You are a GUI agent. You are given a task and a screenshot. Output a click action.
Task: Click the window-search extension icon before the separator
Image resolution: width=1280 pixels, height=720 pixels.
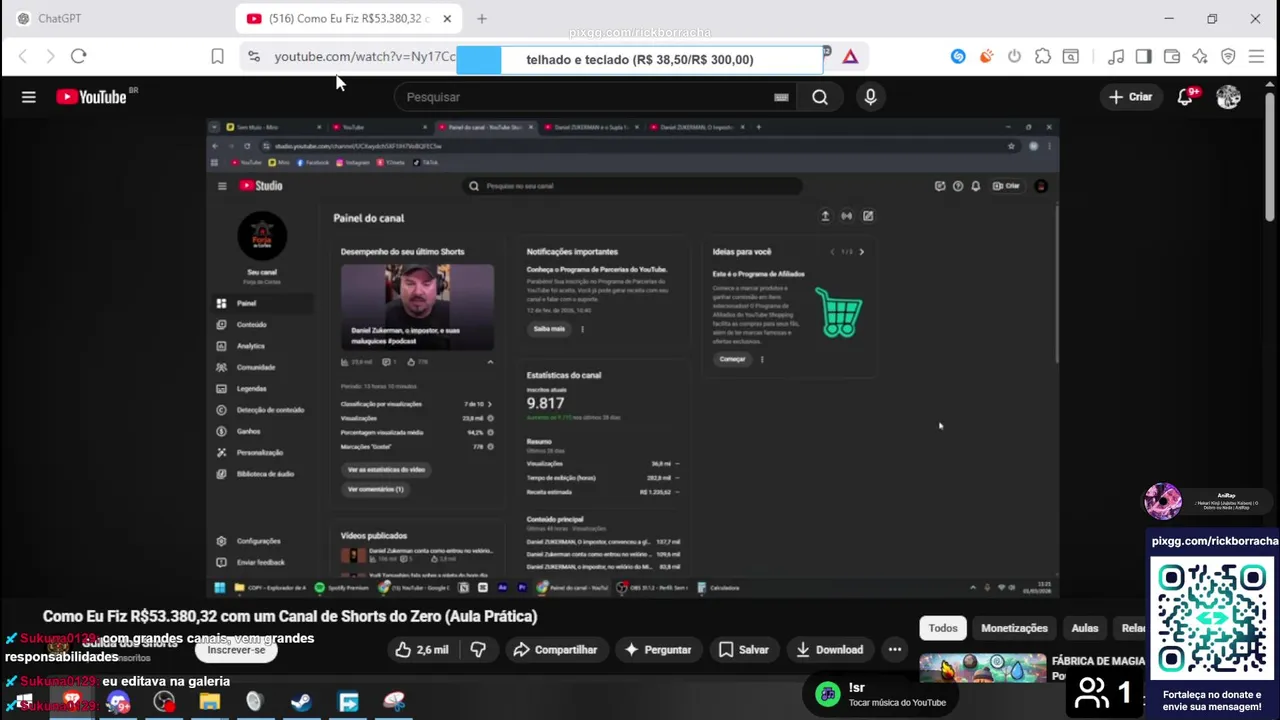1070,57
